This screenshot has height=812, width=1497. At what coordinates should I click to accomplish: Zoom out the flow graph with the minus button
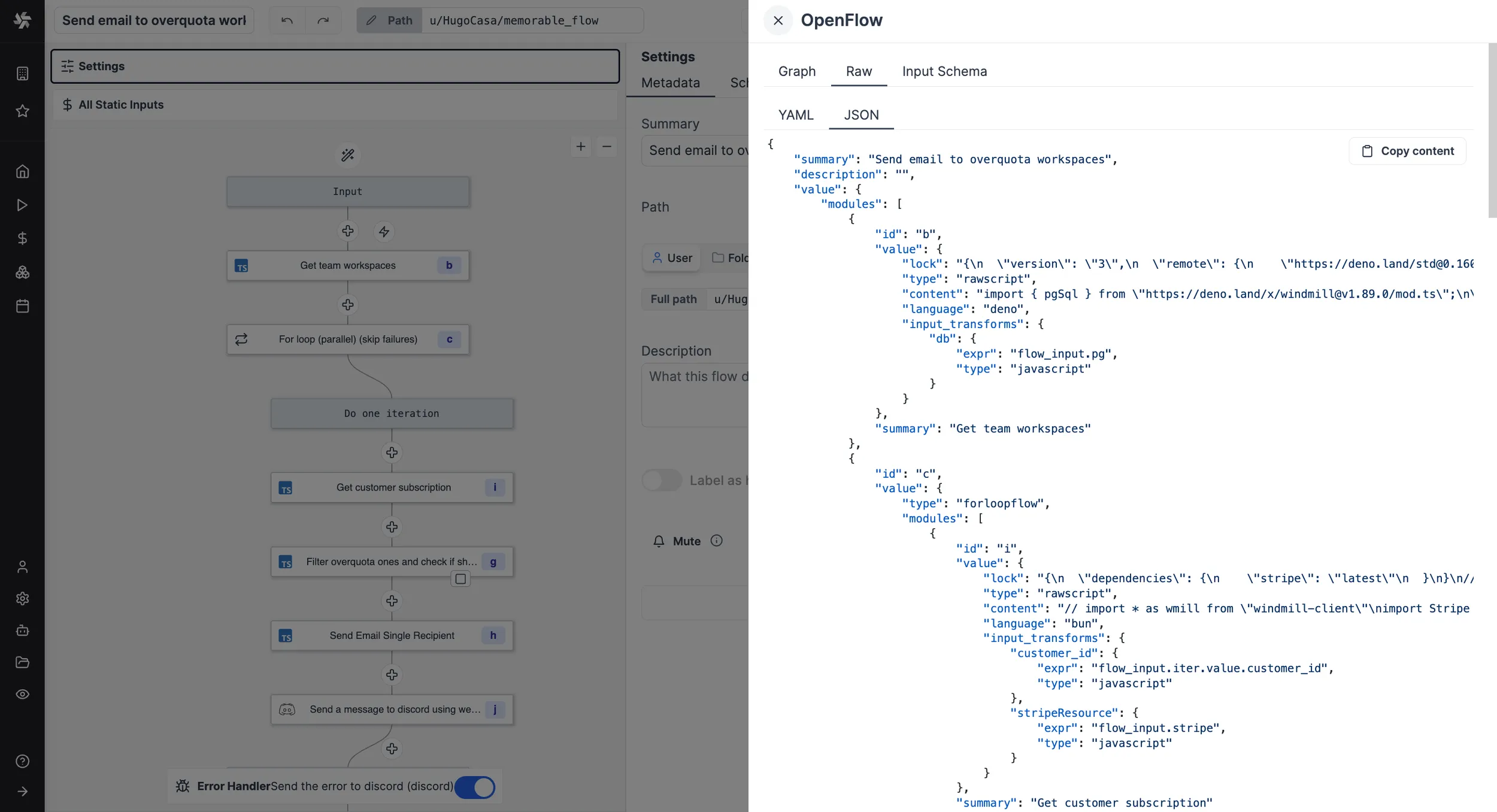(x=606, y=147)
